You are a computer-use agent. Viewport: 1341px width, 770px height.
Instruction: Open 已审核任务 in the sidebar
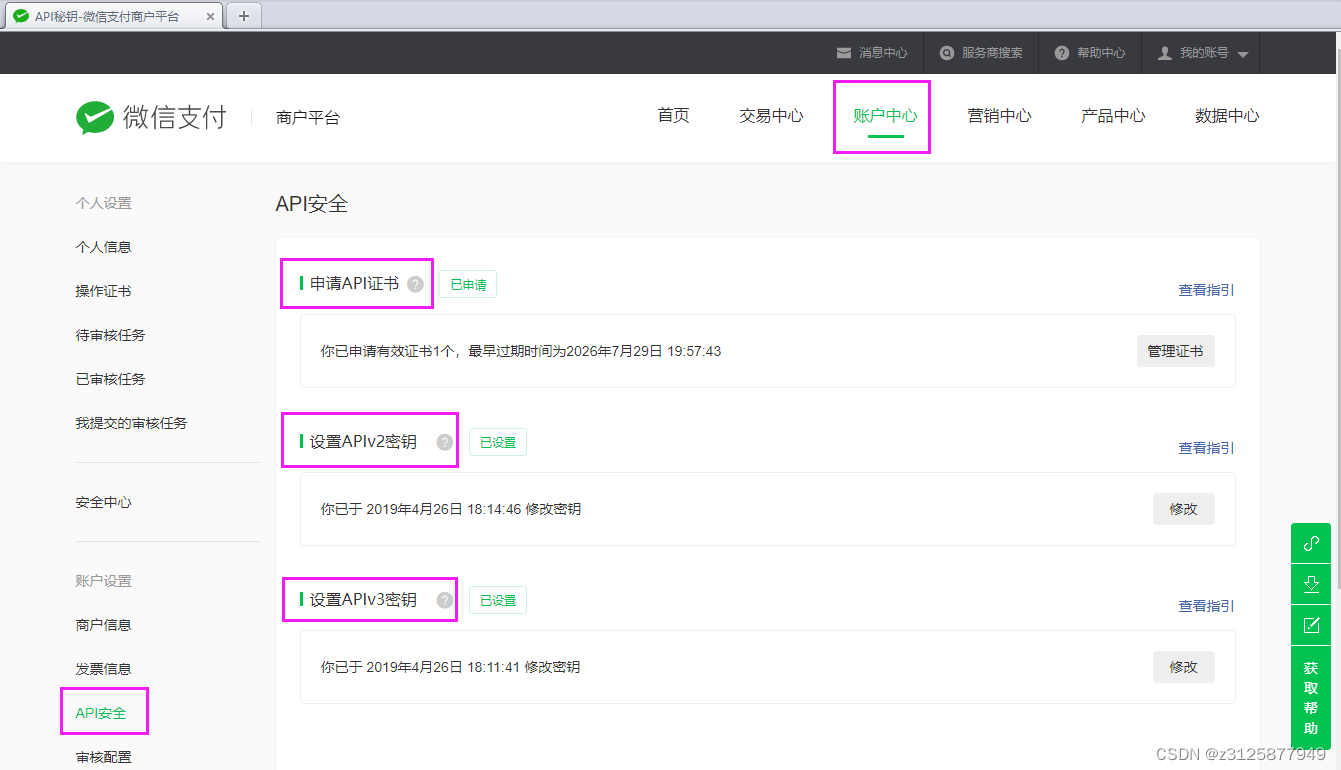(x=110, y=379)
